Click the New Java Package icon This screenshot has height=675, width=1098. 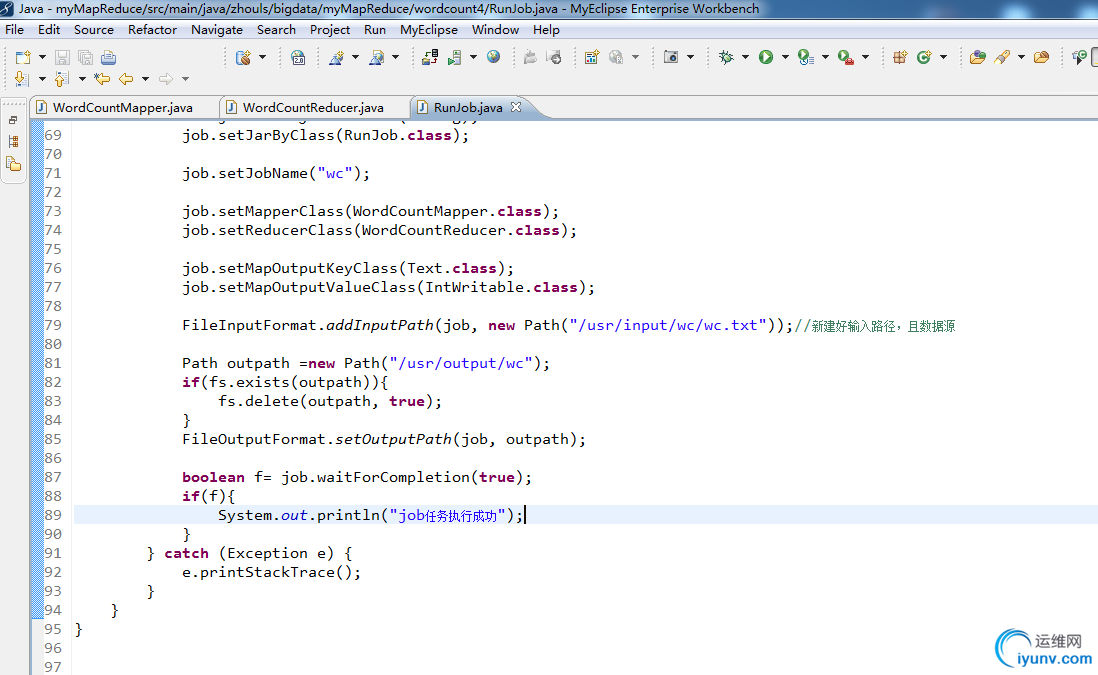[901, 57]
